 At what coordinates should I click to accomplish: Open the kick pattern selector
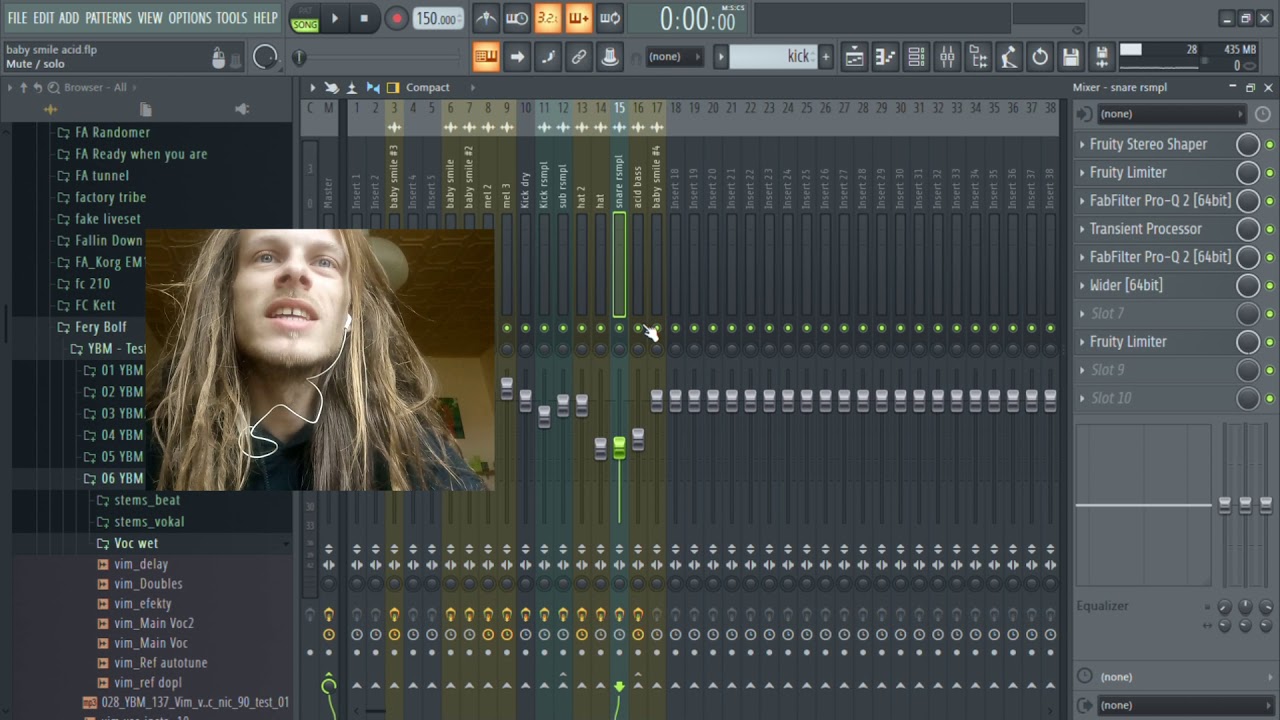pyautogui.click(x=773, y=57)
